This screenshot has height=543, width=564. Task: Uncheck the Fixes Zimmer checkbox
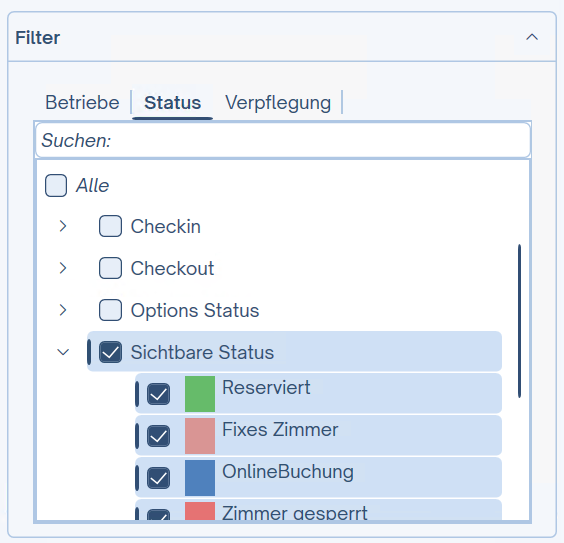click(158, 436)
